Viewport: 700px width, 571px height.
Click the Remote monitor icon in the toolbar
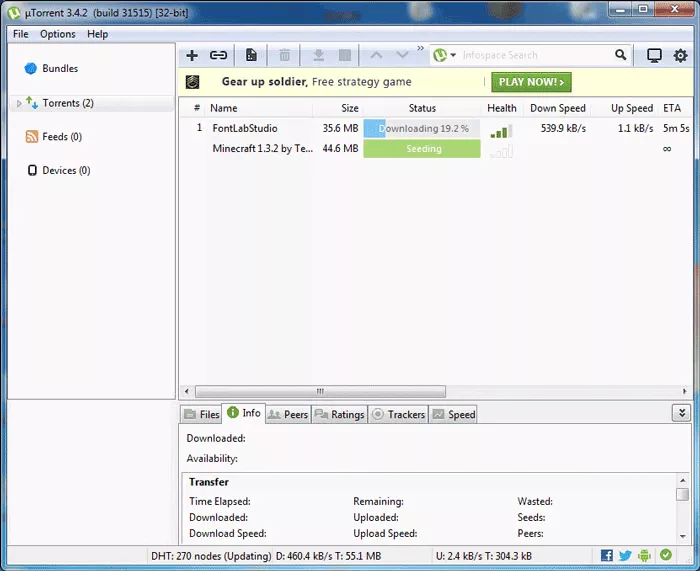654,55
